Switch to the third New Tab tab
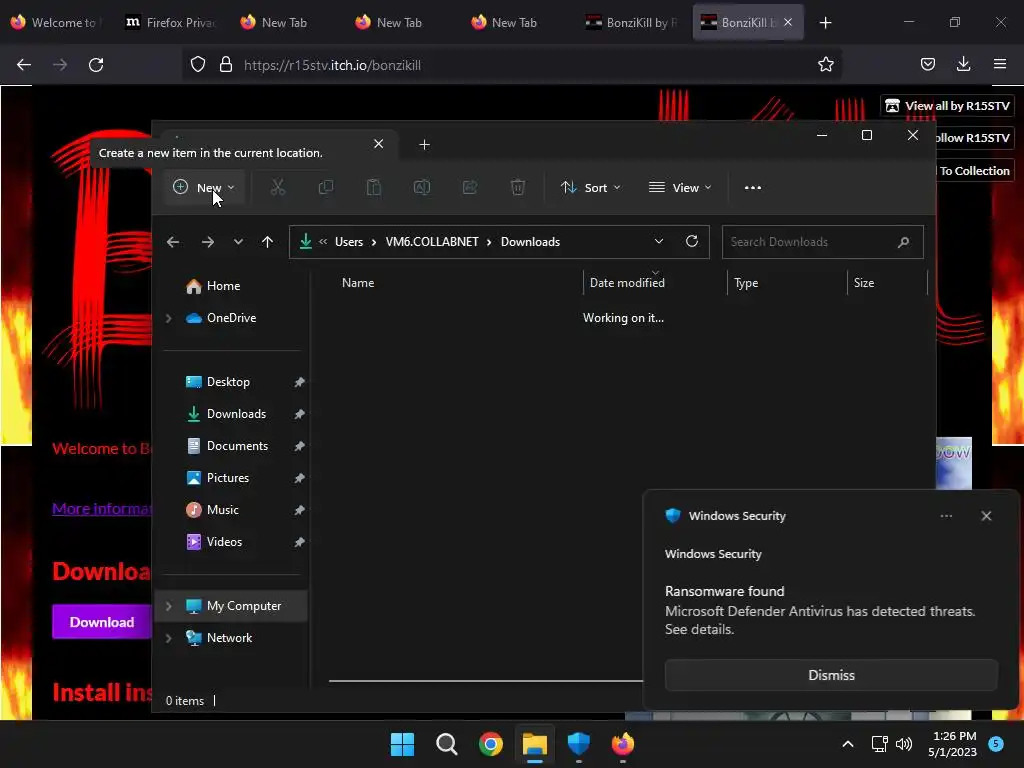The width and height of the screenshot is (1024, 768). 504,23
